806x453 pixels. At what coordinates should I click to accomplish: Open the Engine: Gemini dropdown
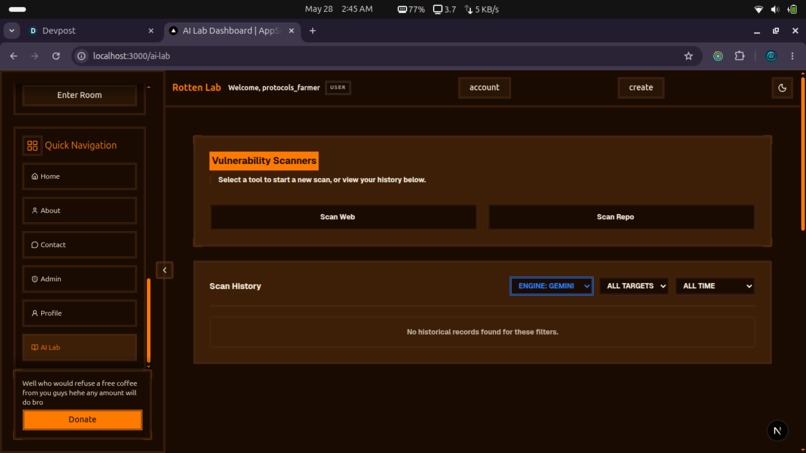(552, 286)
